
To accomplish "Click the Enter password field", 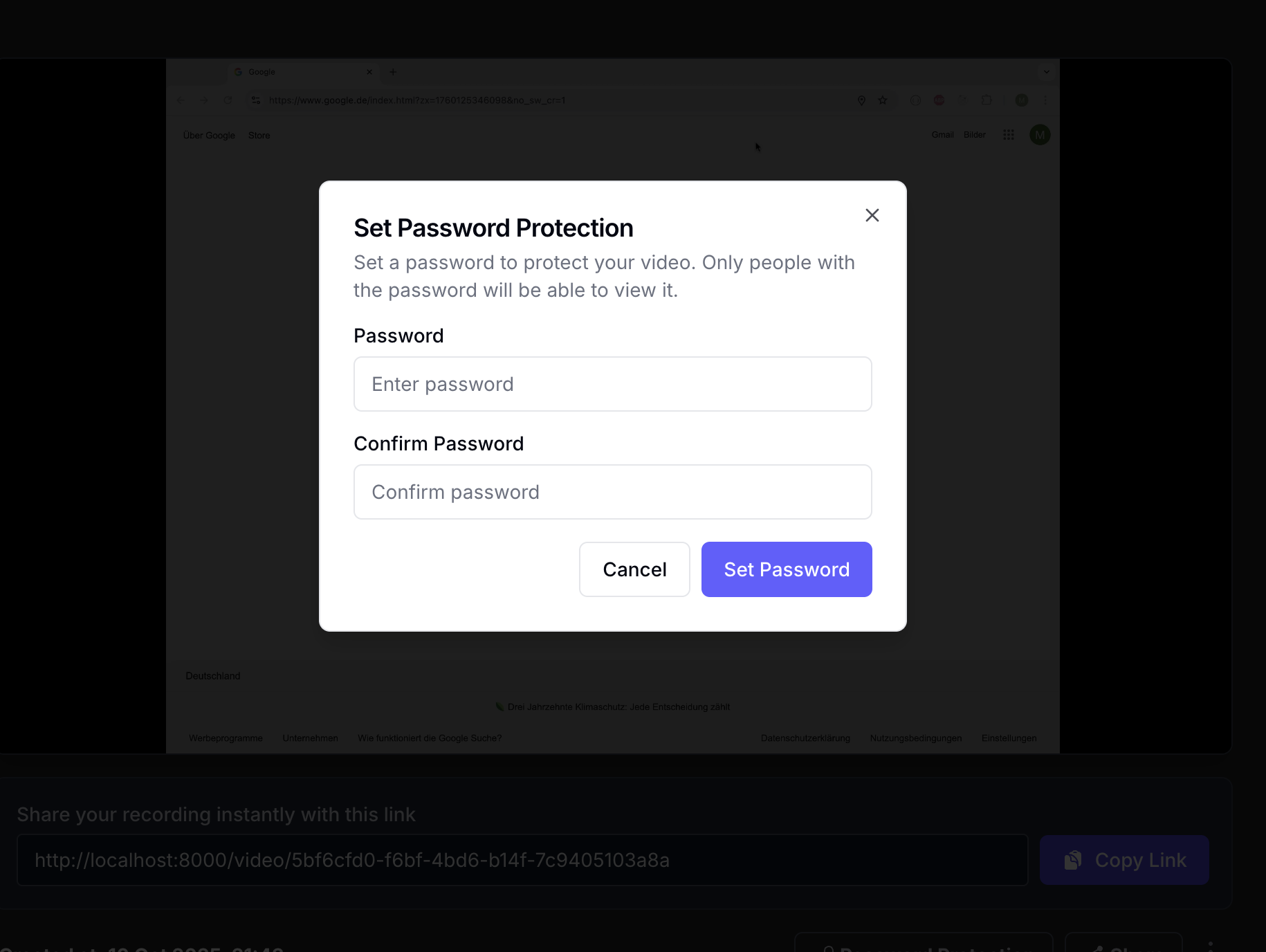I will click(612, 384).
